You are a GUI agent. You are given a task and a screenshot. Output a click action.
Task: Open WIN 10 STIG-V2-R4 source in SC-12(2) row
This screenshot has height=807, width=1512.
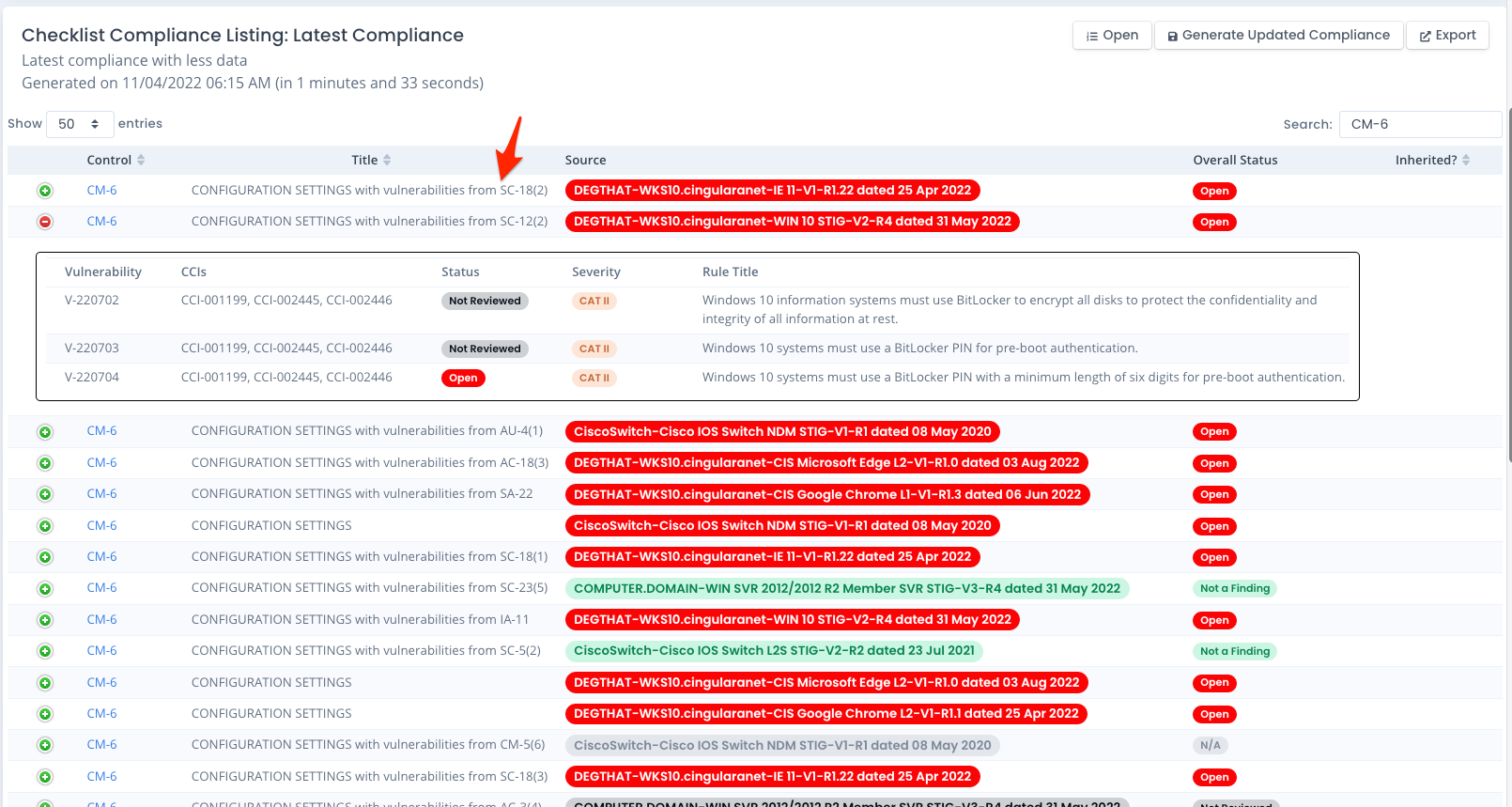[793, 222]
